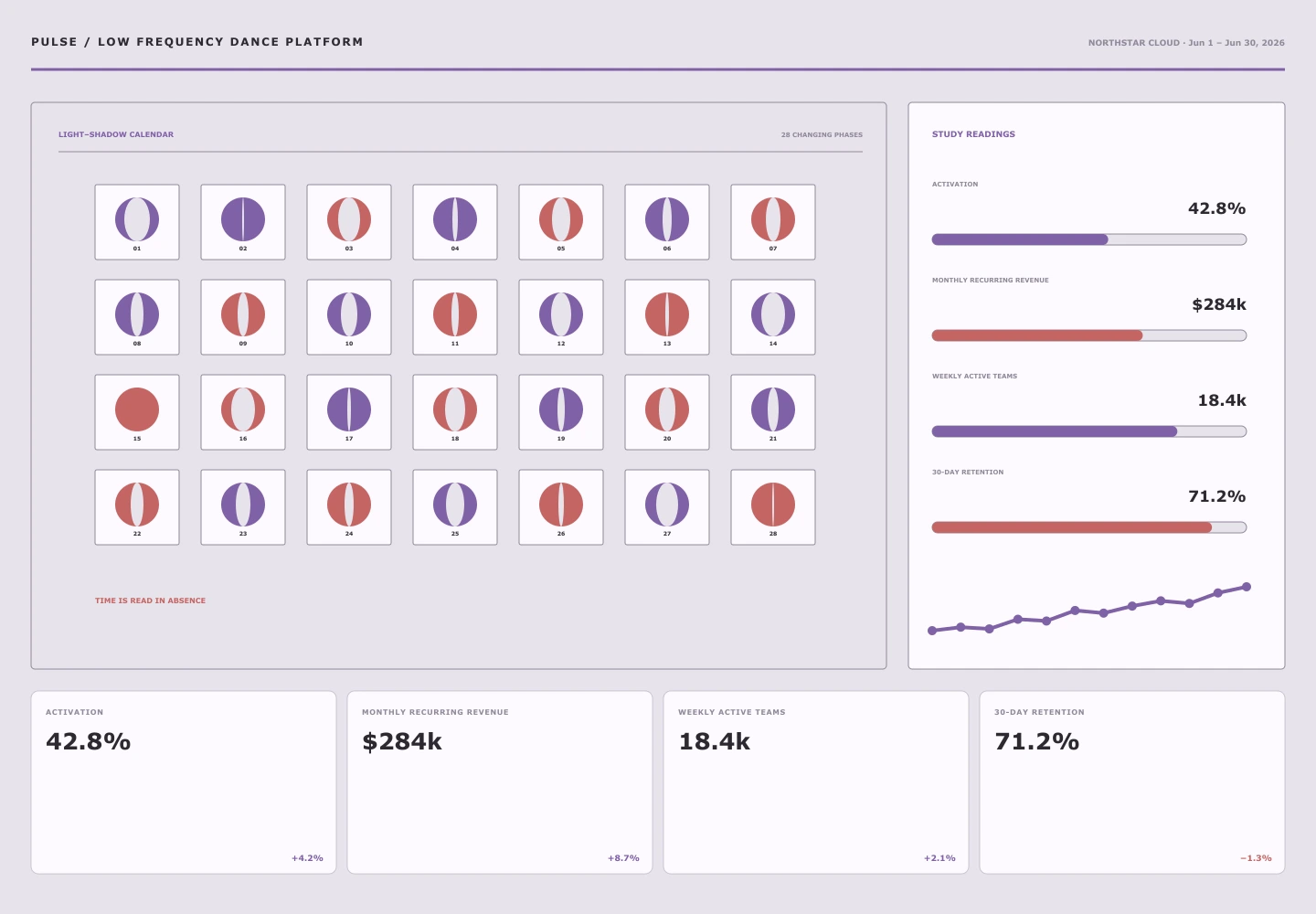Click the '42.8%' value in Study Readings
Image resolution: width=1316 pixels, height=914 pixels.
(x=1216, y=208)
